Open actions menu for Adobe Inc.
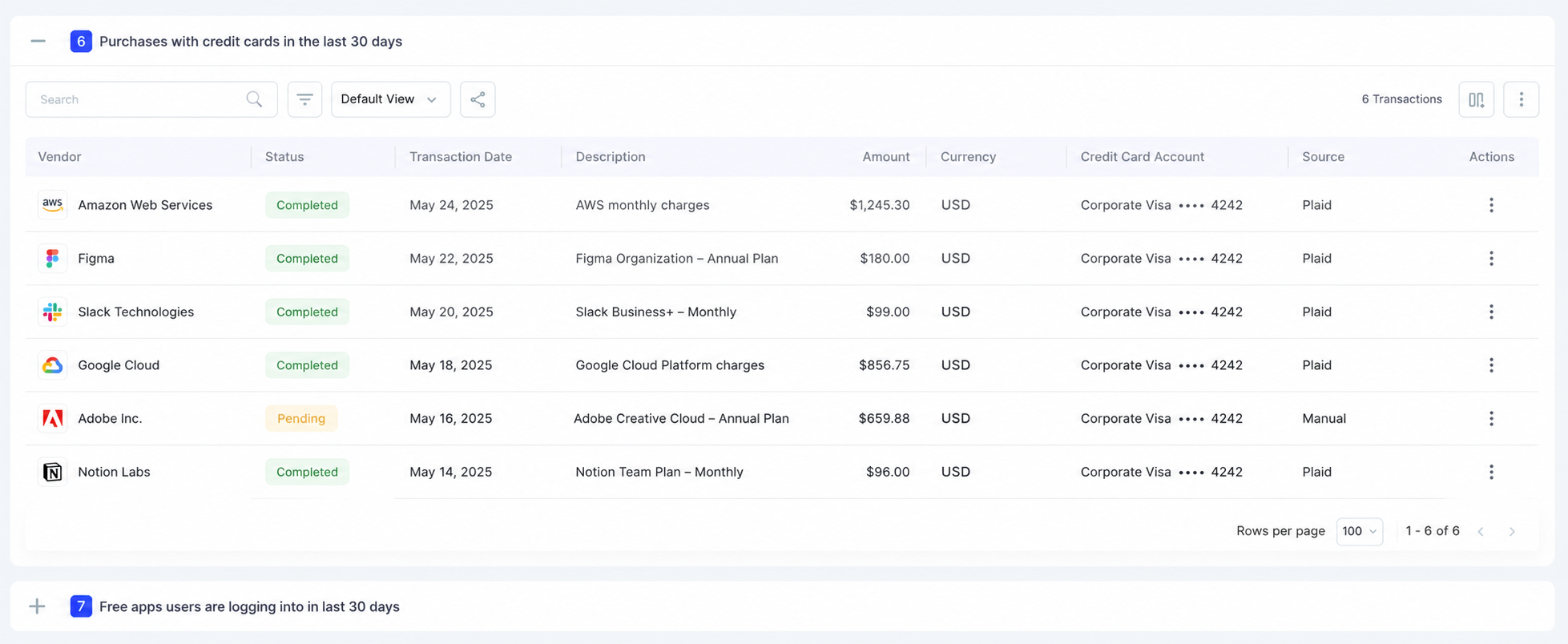Image resolution: width=1568 pixels, height=644 pixels. (1491, 418)
